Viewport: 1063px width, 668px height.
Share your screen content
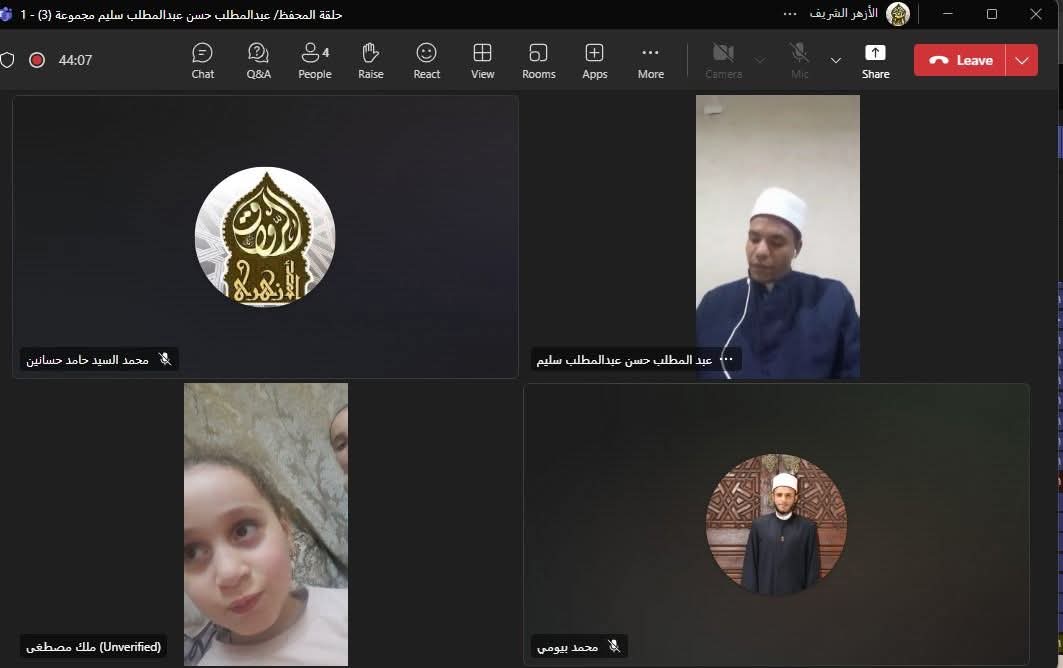875,60
